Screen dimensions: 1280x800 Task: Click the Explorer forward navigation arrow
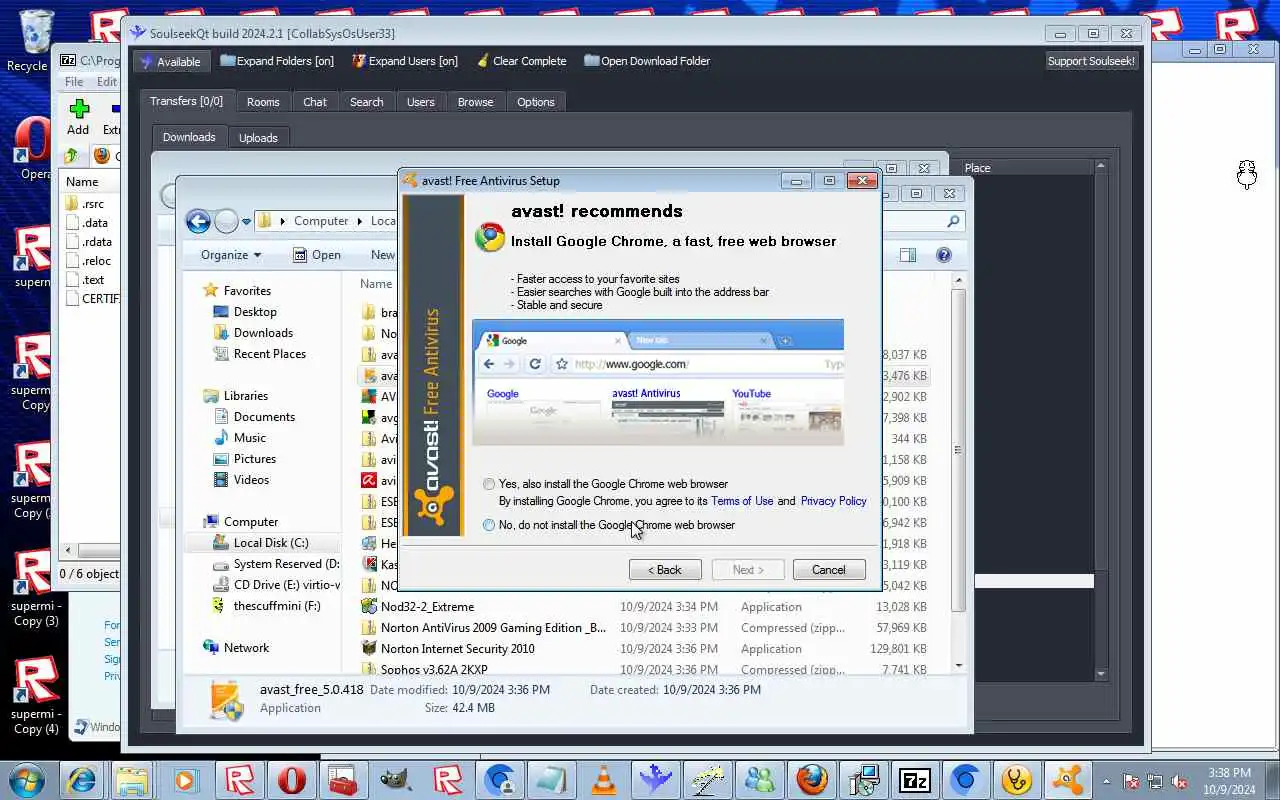coord(226,221)
